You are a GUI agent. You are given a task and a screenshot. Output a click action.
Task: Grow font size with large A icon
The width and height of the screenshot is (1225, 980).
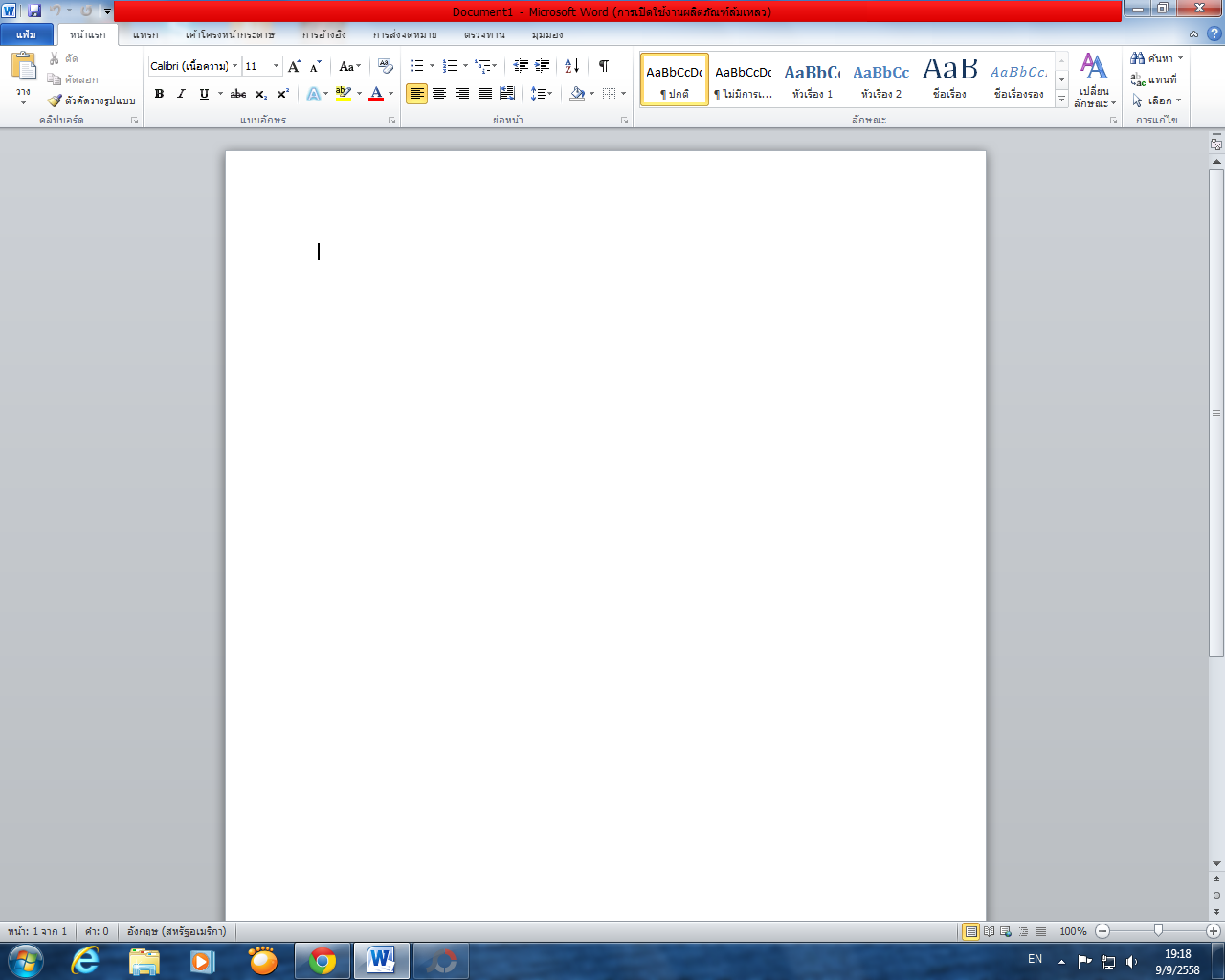pos(295,66)
